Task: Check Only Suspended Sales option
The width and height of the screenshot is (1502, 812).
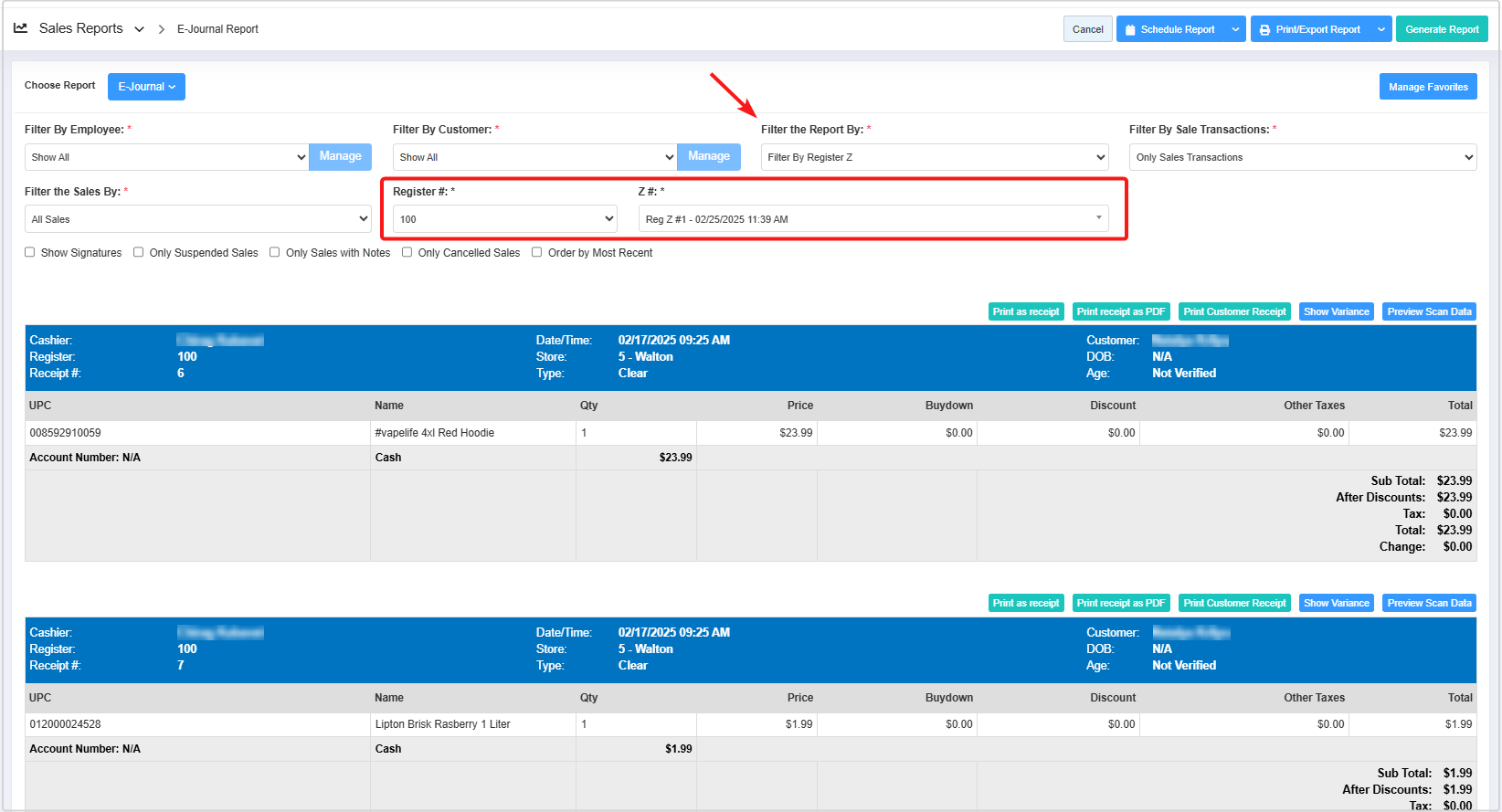Action: coord(139,252)
